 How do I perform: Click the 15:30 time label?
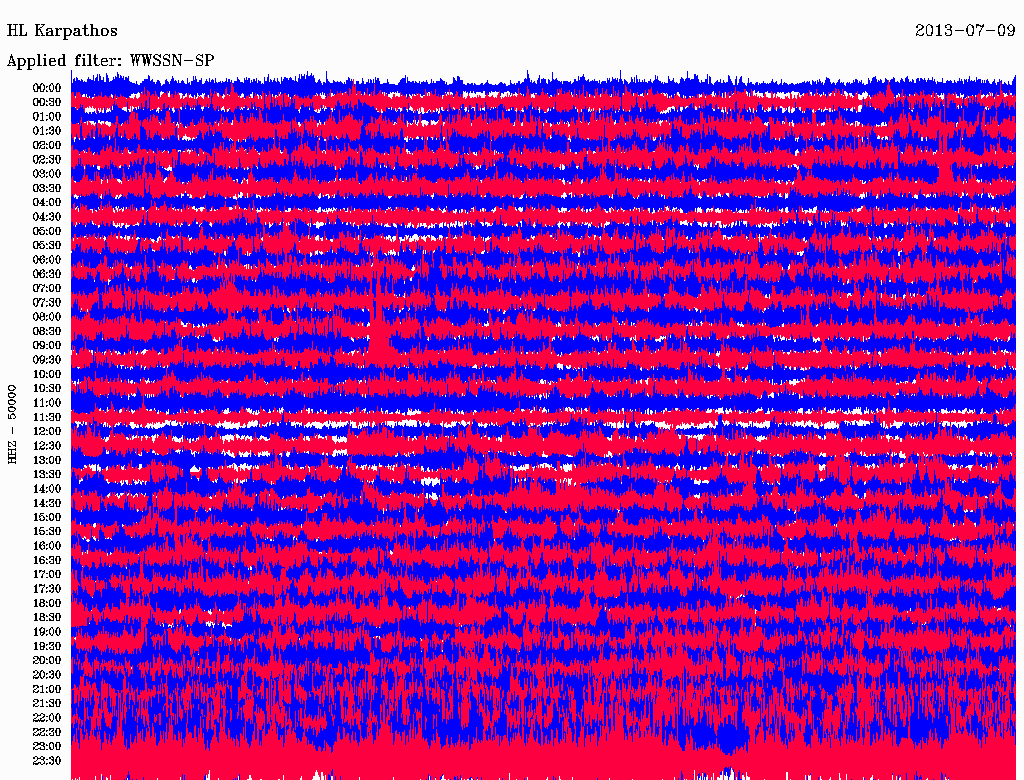[x=47, y=532]
